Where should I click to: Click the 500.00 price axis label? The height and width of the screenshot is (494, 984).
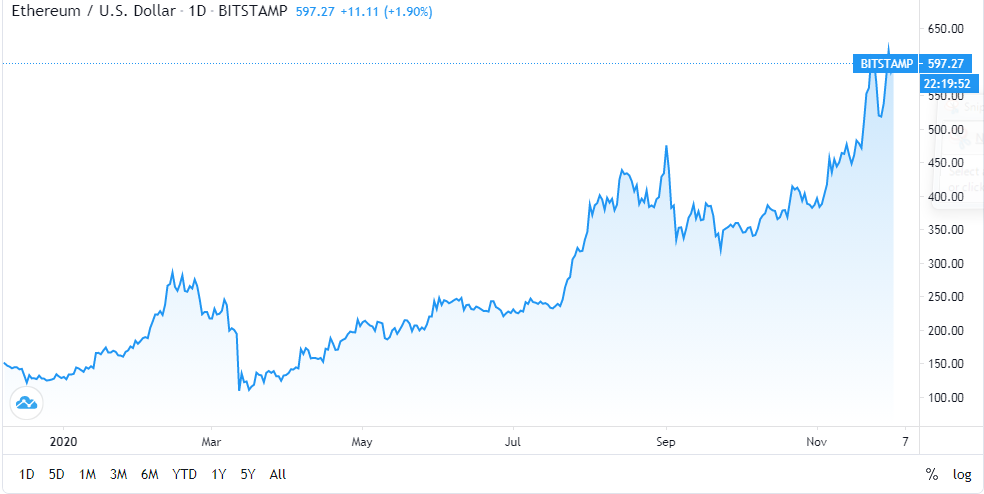[x=946, y=129]
